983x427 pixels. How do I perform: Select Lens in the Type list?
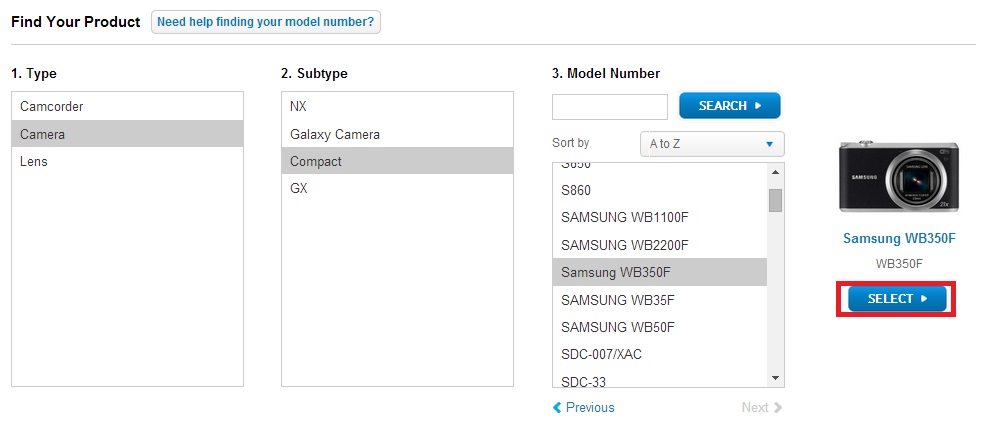click(x=127, y=161)
